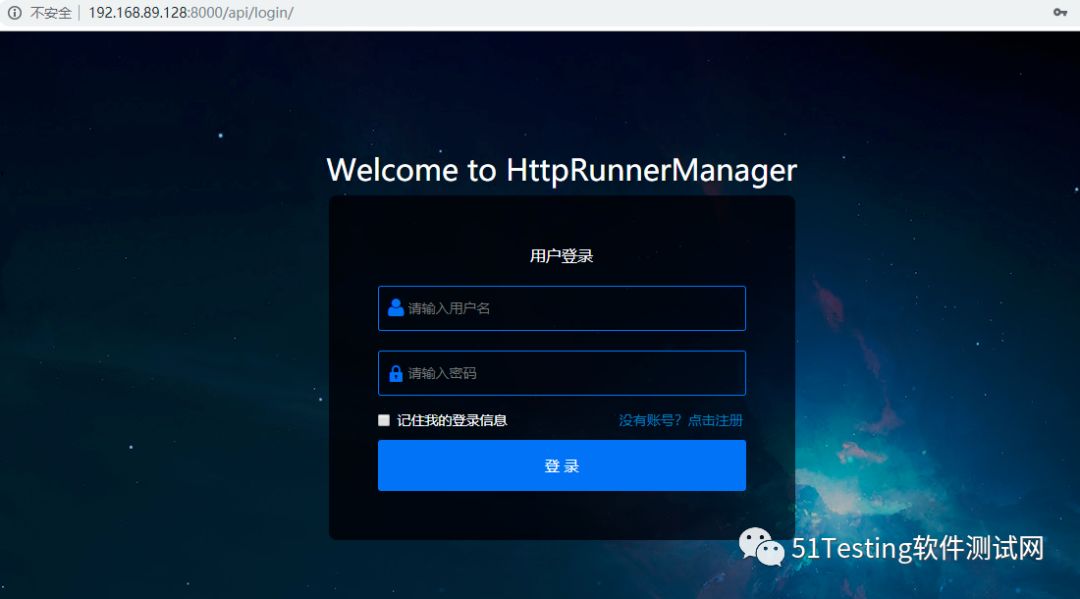This screenshot has width=1080, height=599.
Task: Open the saved password key icon
Action: tap(1059, 12)
